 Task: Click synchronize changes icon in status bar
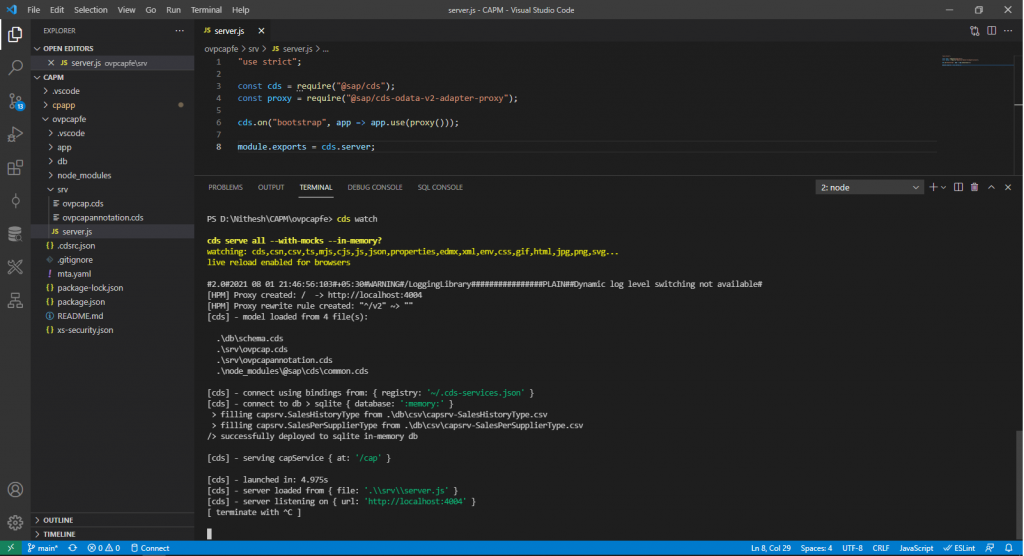(72, 548)
